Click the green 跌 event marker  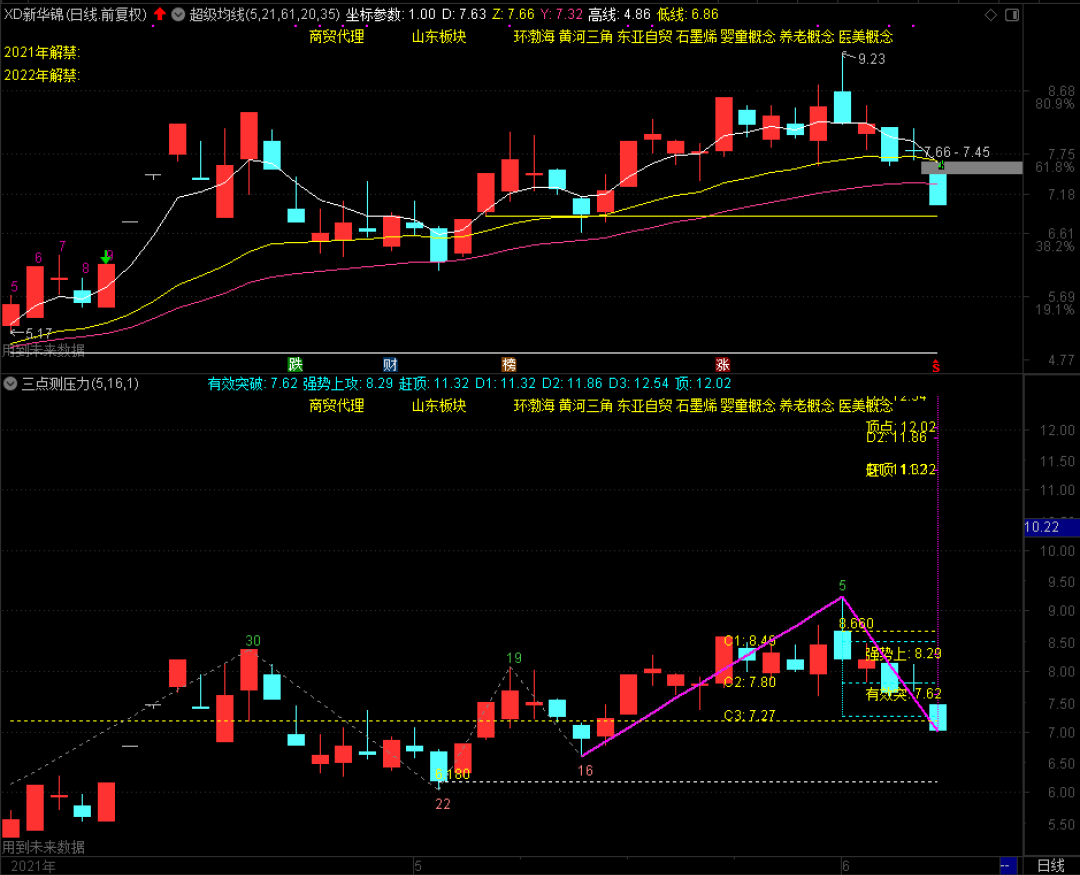coord(295,364)
